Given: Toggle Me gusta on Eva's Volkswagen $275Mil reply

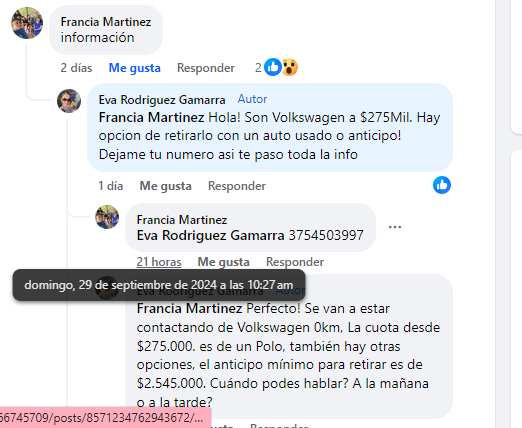Looking at the screenshot, I should 165,186.
